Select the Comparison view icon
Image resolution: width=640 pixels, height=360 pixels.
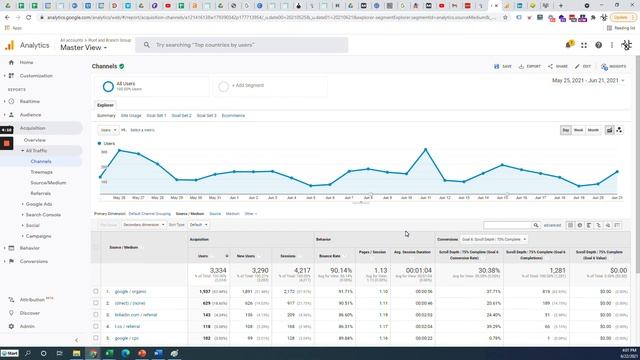click(x=598, y=225)
